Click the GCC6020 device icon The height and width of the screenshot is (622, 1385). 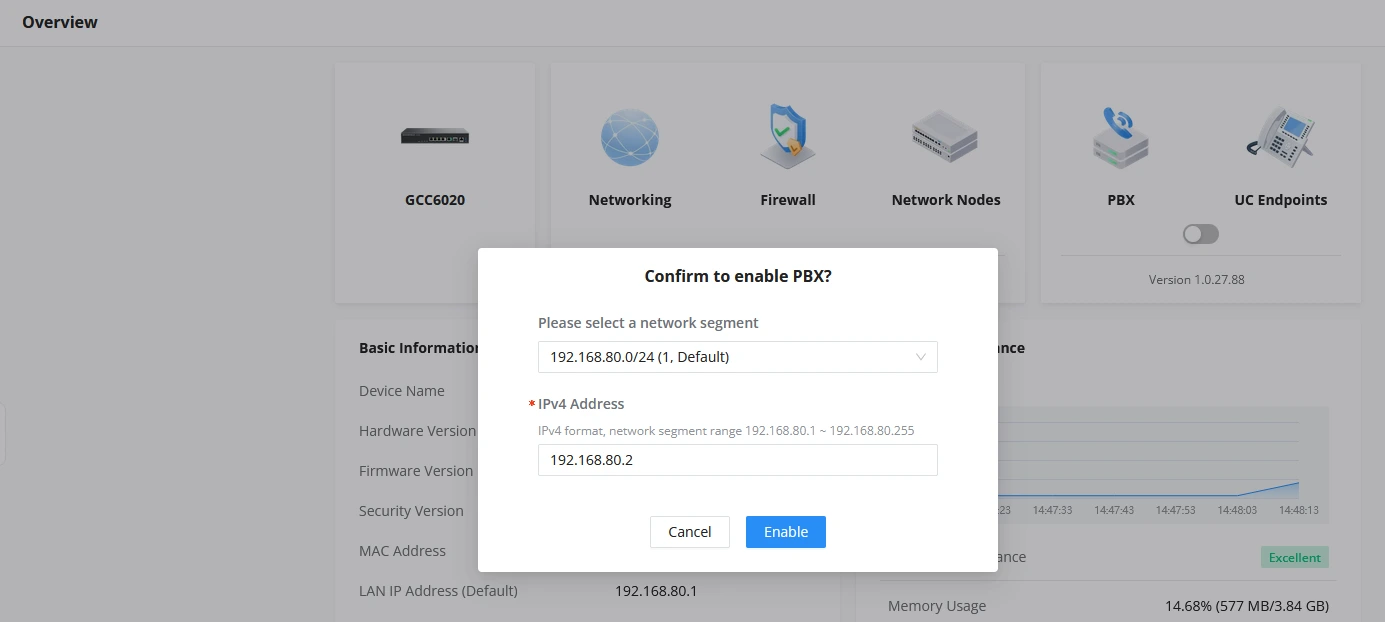click(x=435, y=137)
